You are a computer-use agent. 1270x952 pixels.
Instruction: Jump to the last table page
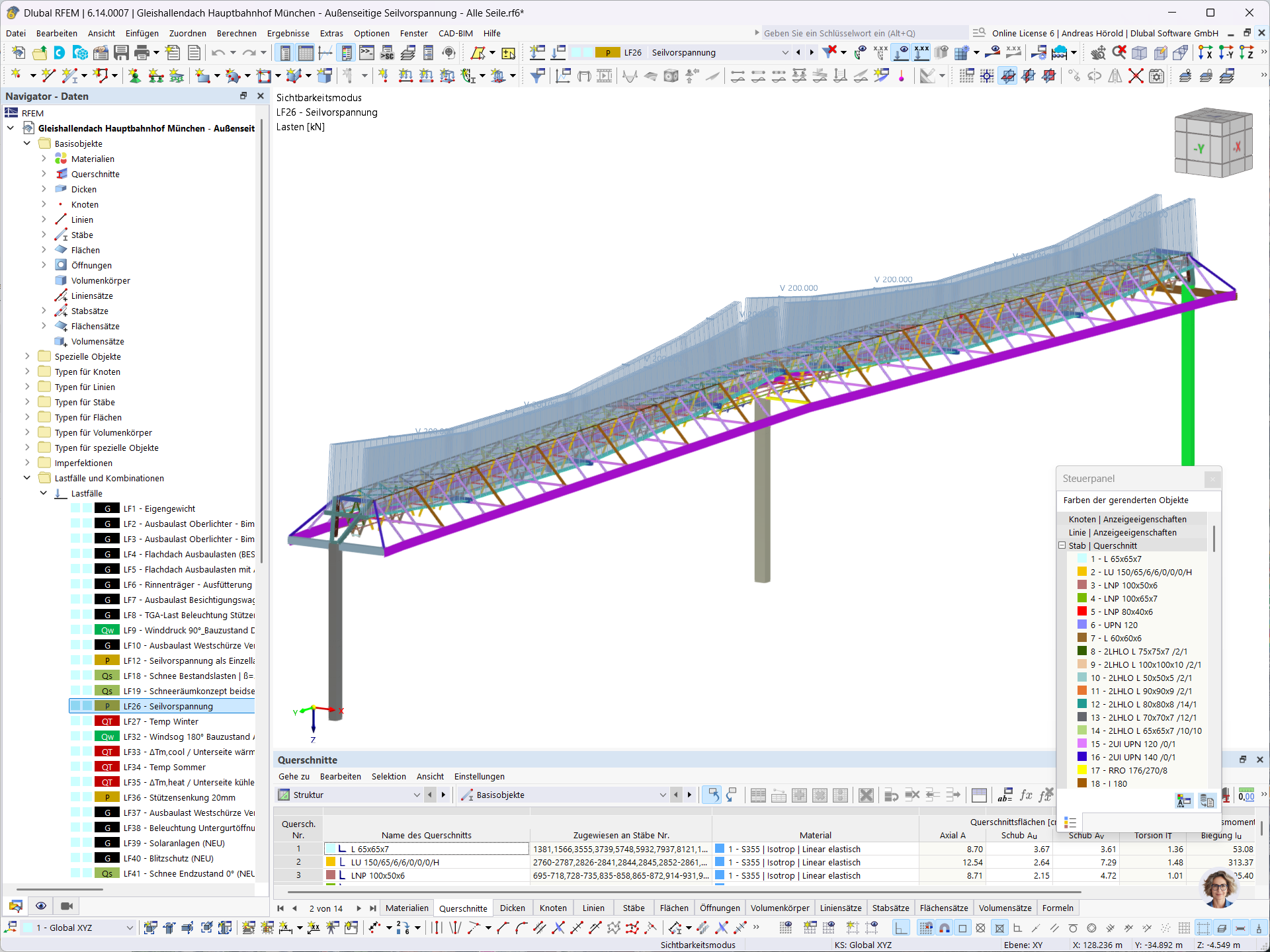click(373, 908)
